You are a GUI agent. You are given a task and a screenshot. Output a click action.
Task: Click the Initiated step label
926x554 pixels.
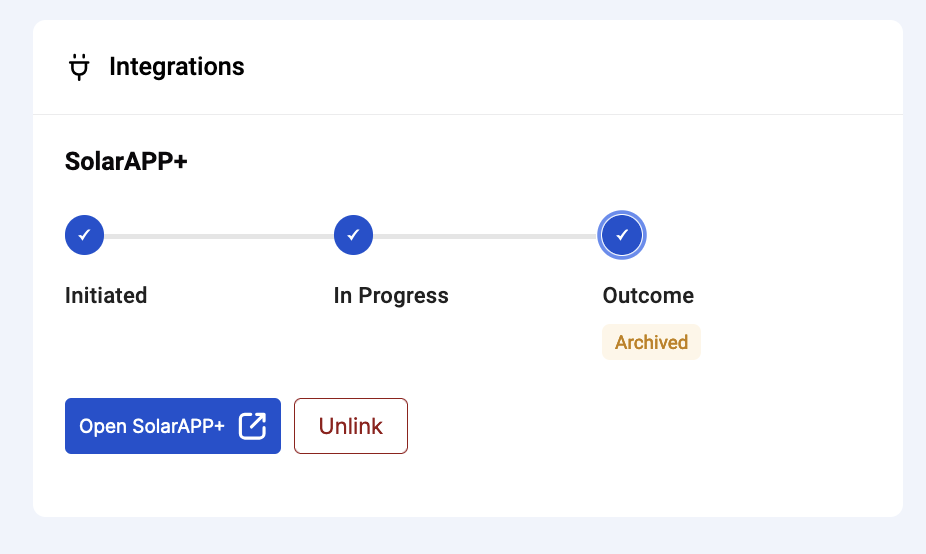106,295
